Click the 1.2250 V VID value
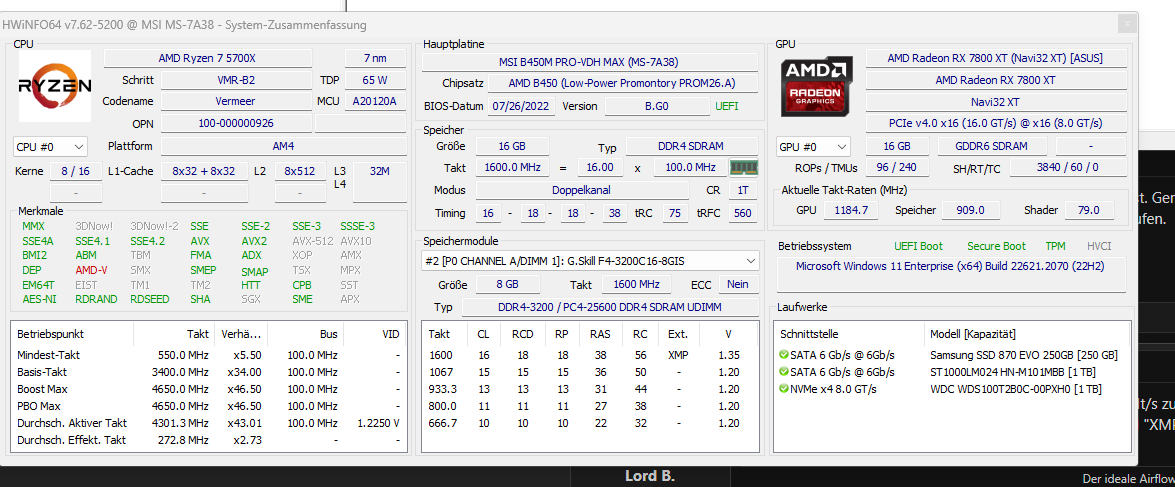Screen dimensions: 1175x487 pyautogui.click(x=379, y=423)
